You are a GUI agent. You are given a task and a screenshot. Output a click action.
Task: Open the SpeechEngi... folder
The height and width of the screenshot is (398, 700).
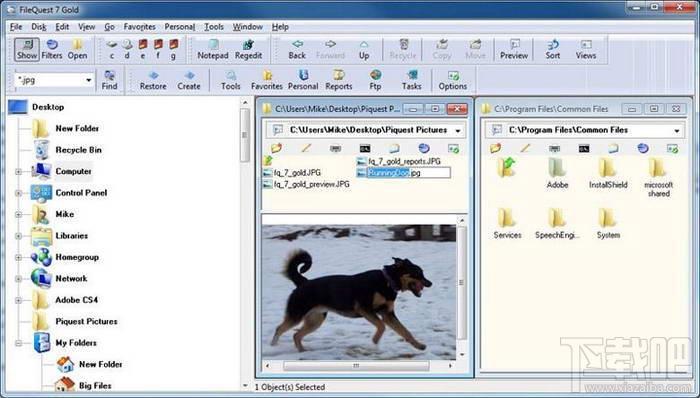[557, 224]
